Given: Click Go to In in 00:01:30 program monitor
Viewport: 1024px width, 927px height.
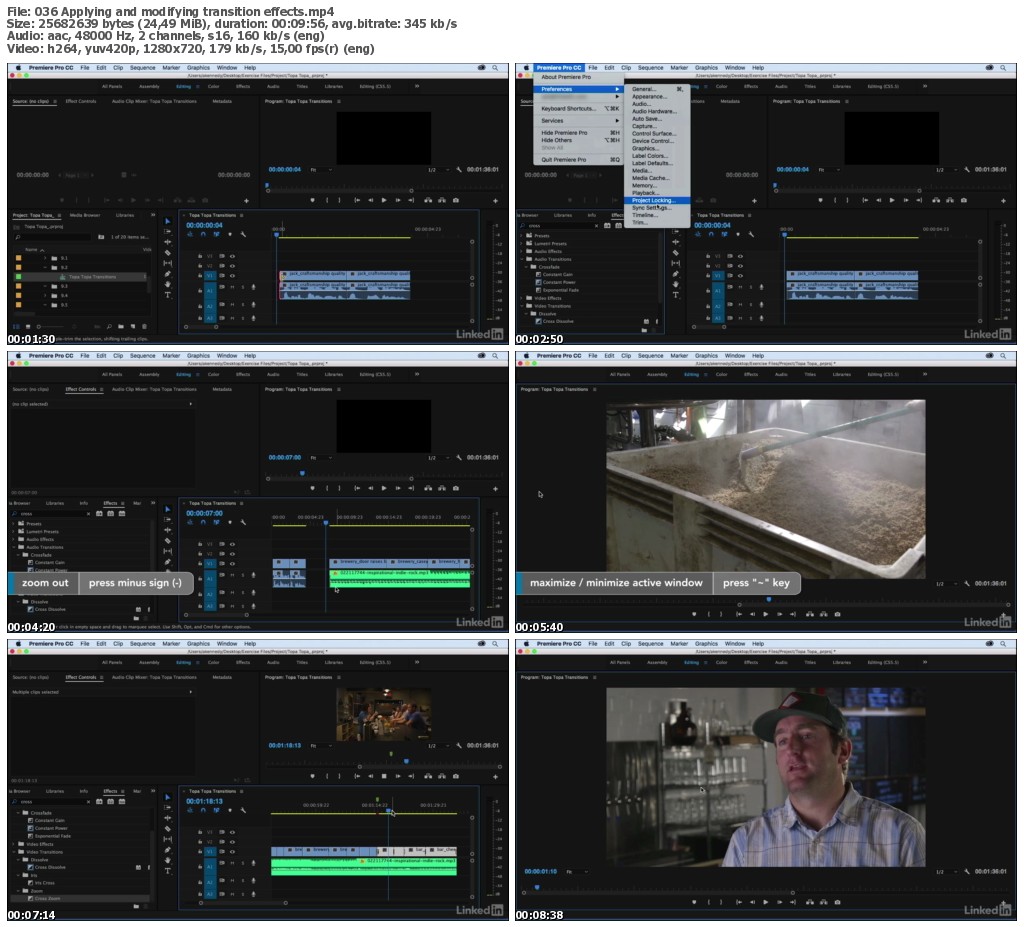Looking at the screenshot, I should 357,201.
